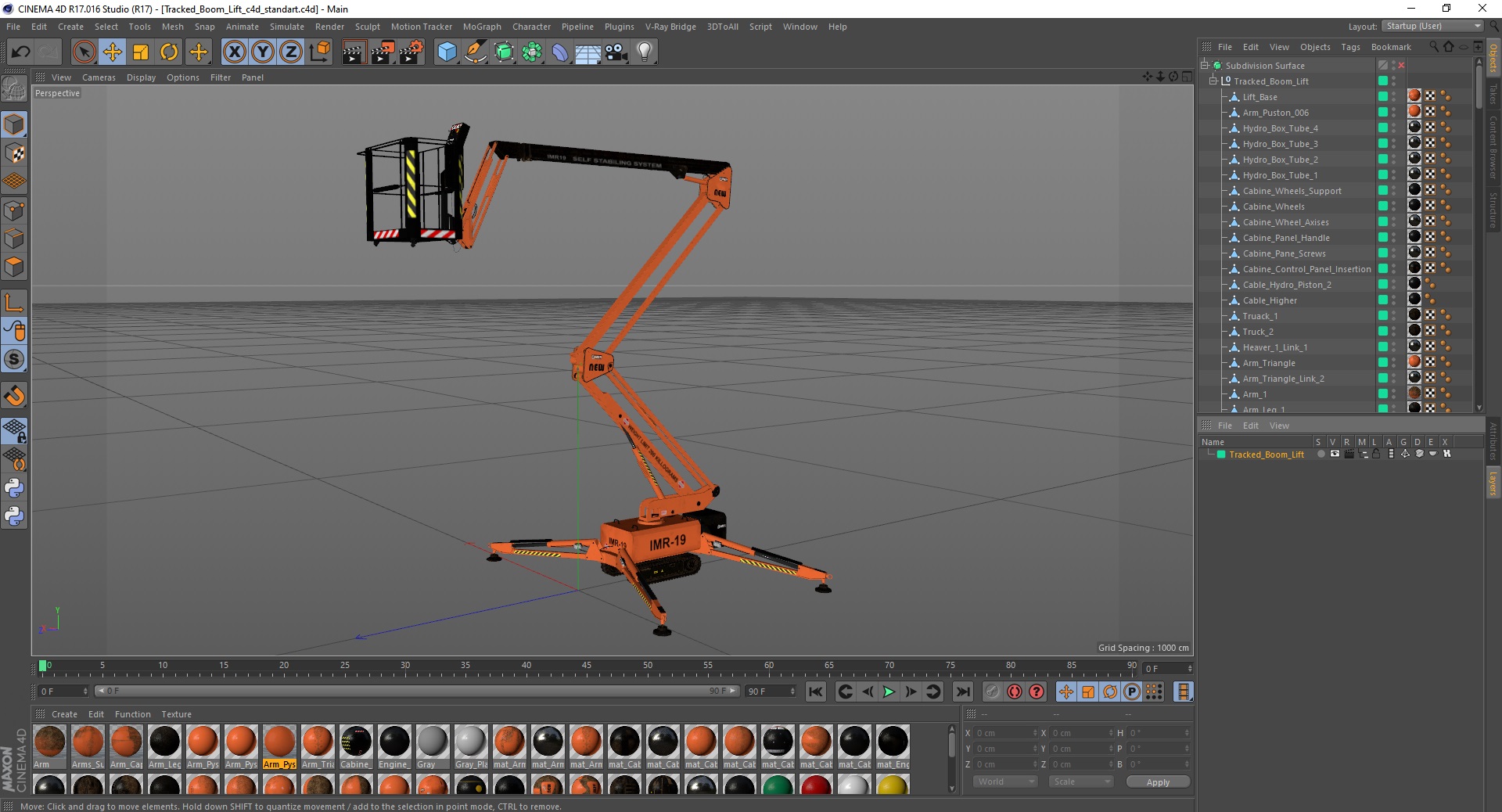
Task: Open the World coordinate dropdown
Action: 1005,781
